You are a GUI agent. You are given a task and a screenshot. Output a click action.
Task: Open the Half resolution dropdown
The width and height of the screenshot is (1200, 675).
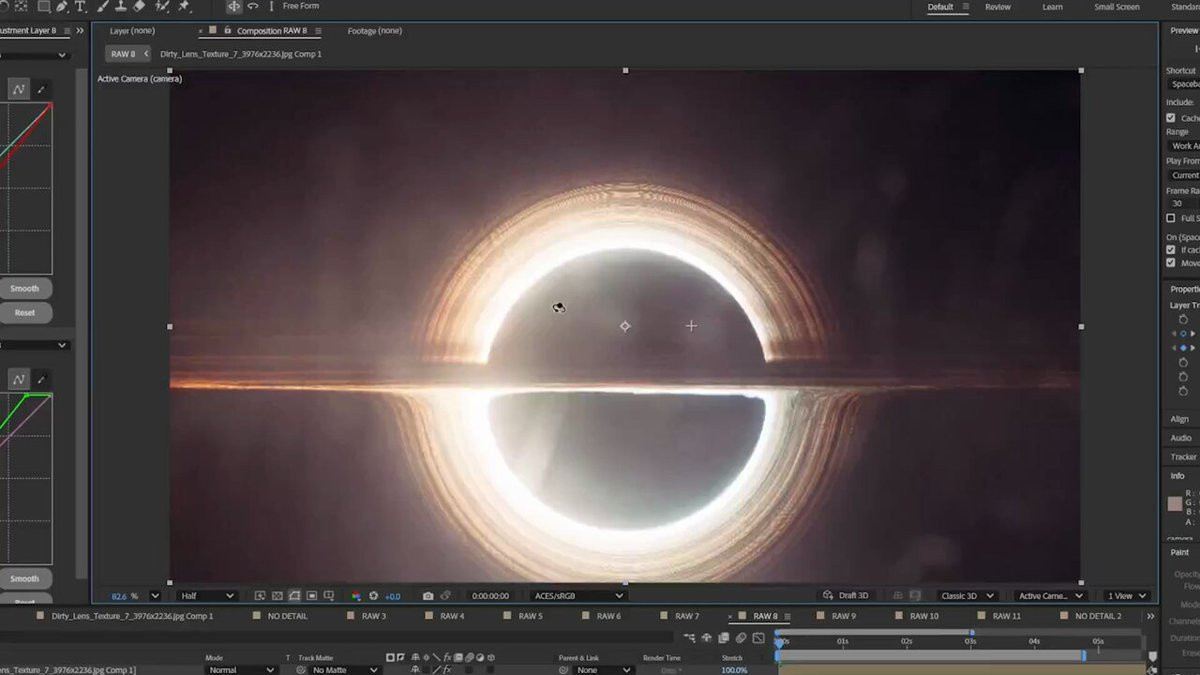207,596
